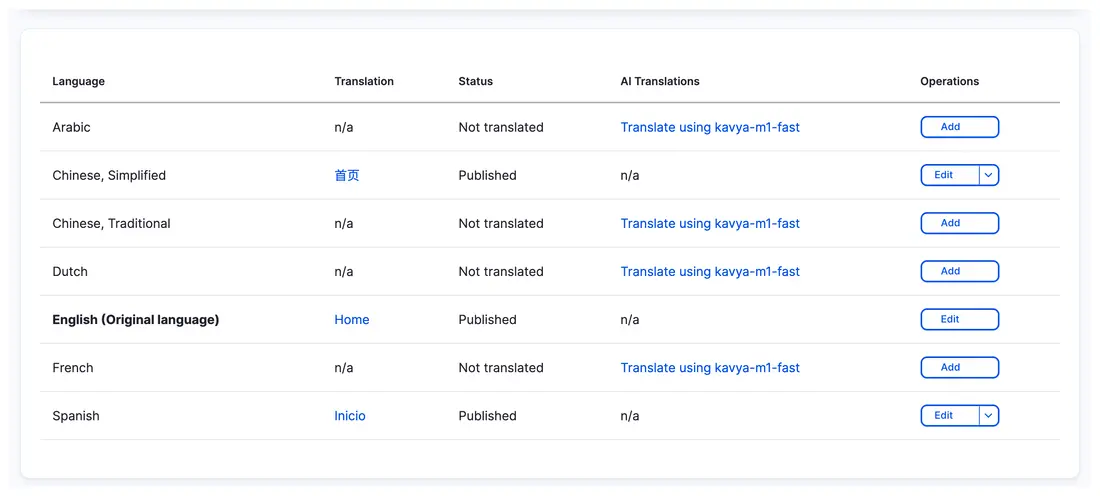Edit the Chinese, Simplified translation
Screen dimensions: 1100x496
tap(950, 175)
